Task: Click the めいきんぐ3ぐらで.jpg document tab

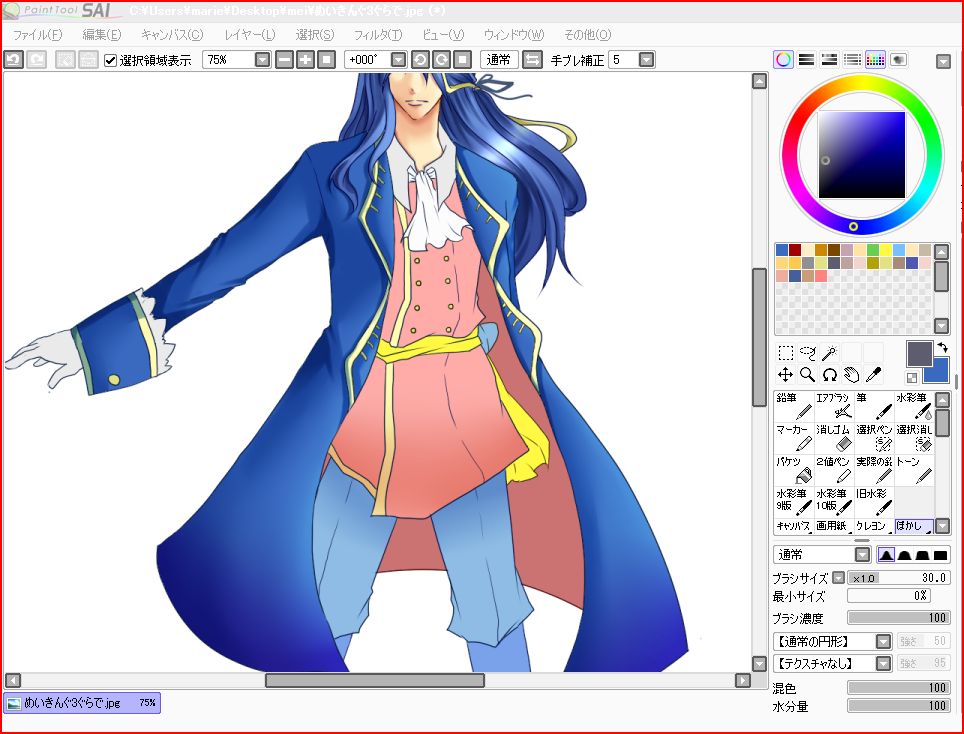Action: coord(82,703)
